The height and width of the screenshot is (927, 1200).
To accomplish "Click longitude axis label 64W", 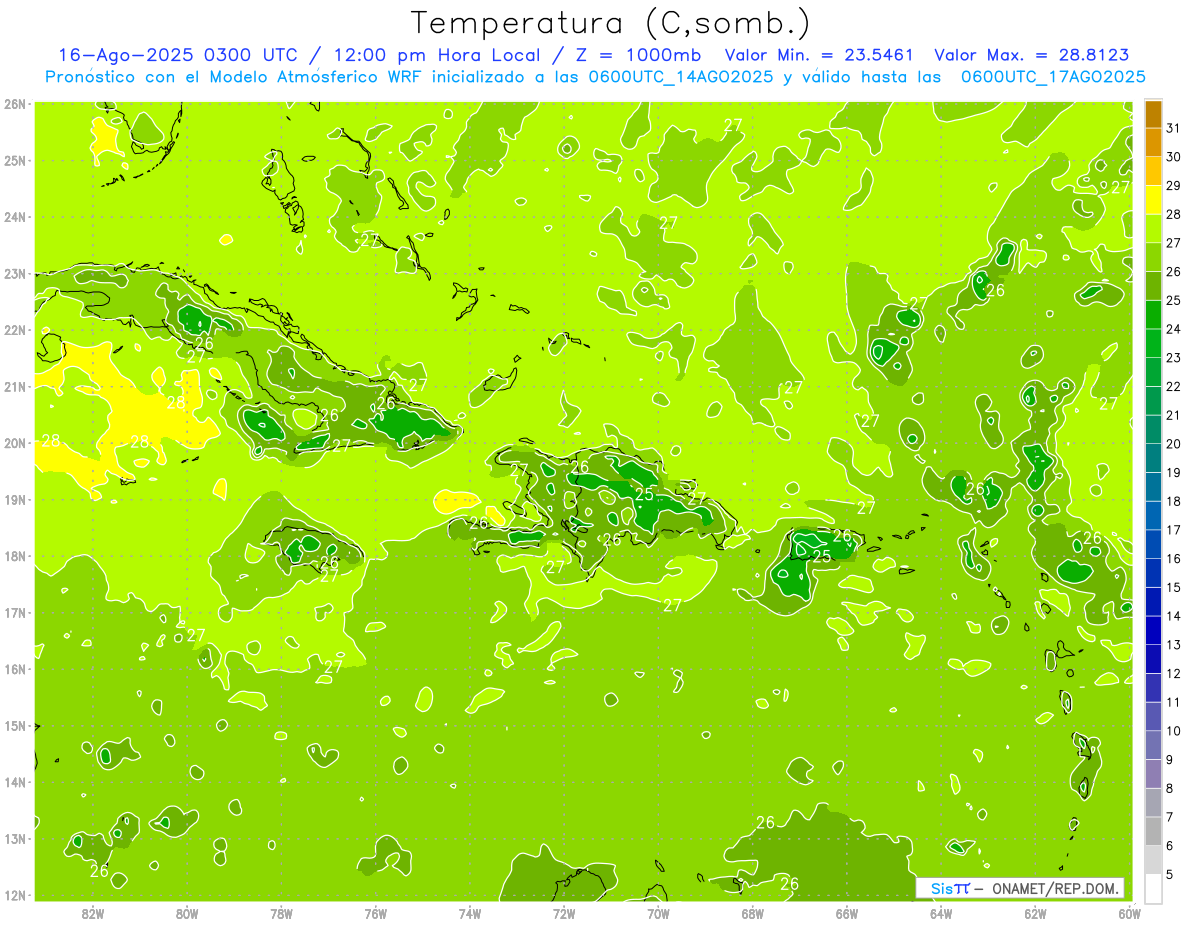I will pos(941,913).
